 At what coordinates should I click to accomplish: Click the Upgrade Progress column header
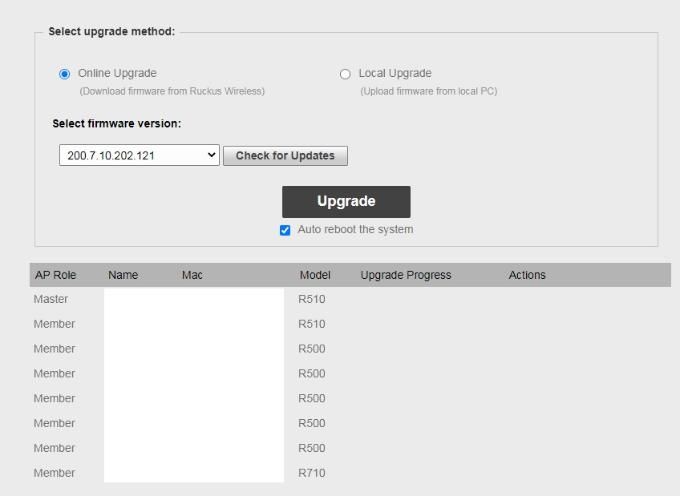click(405, 275)
